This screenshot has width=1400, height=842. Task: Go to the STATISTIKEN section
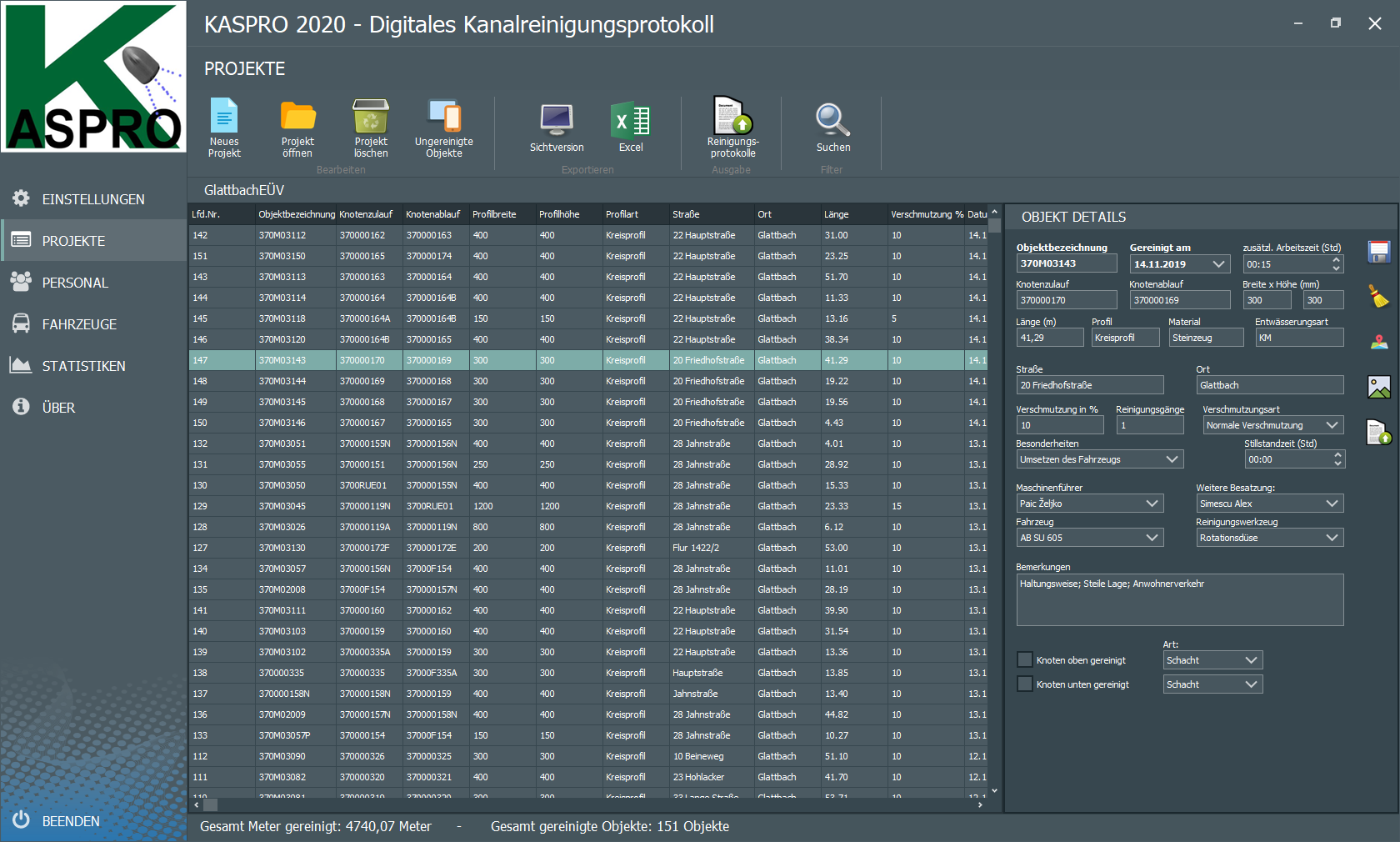(x=83, y=366)
